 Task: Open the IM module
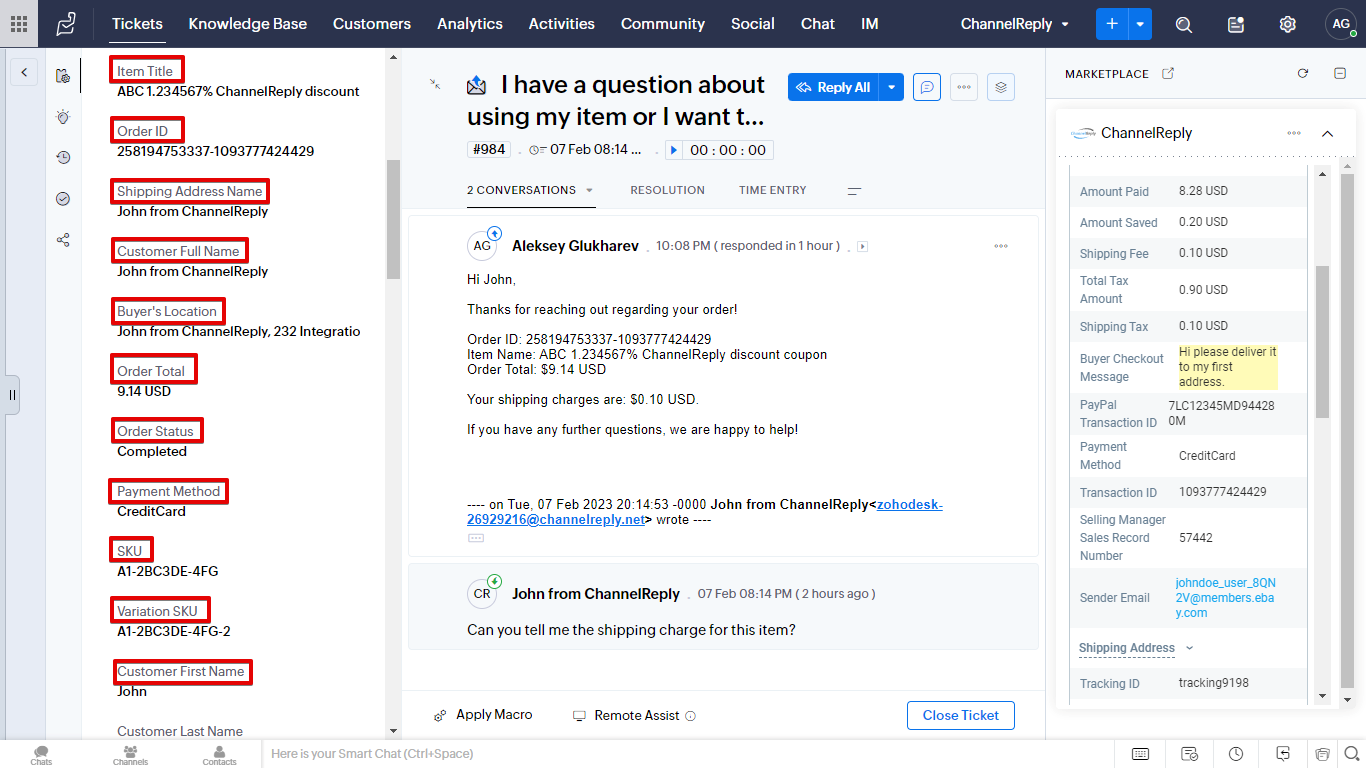[870, 24]
